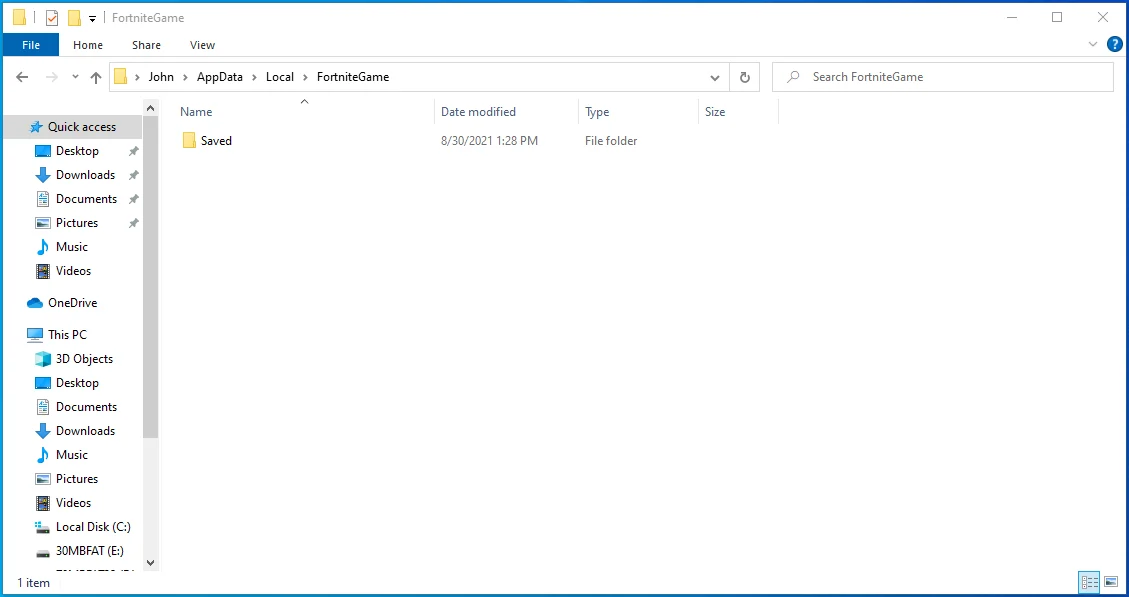The width and height of the screenshot is (1129, 597).
Task: Click the 8/30/2021 1:28 PM date cell
Action: point(490,140)
